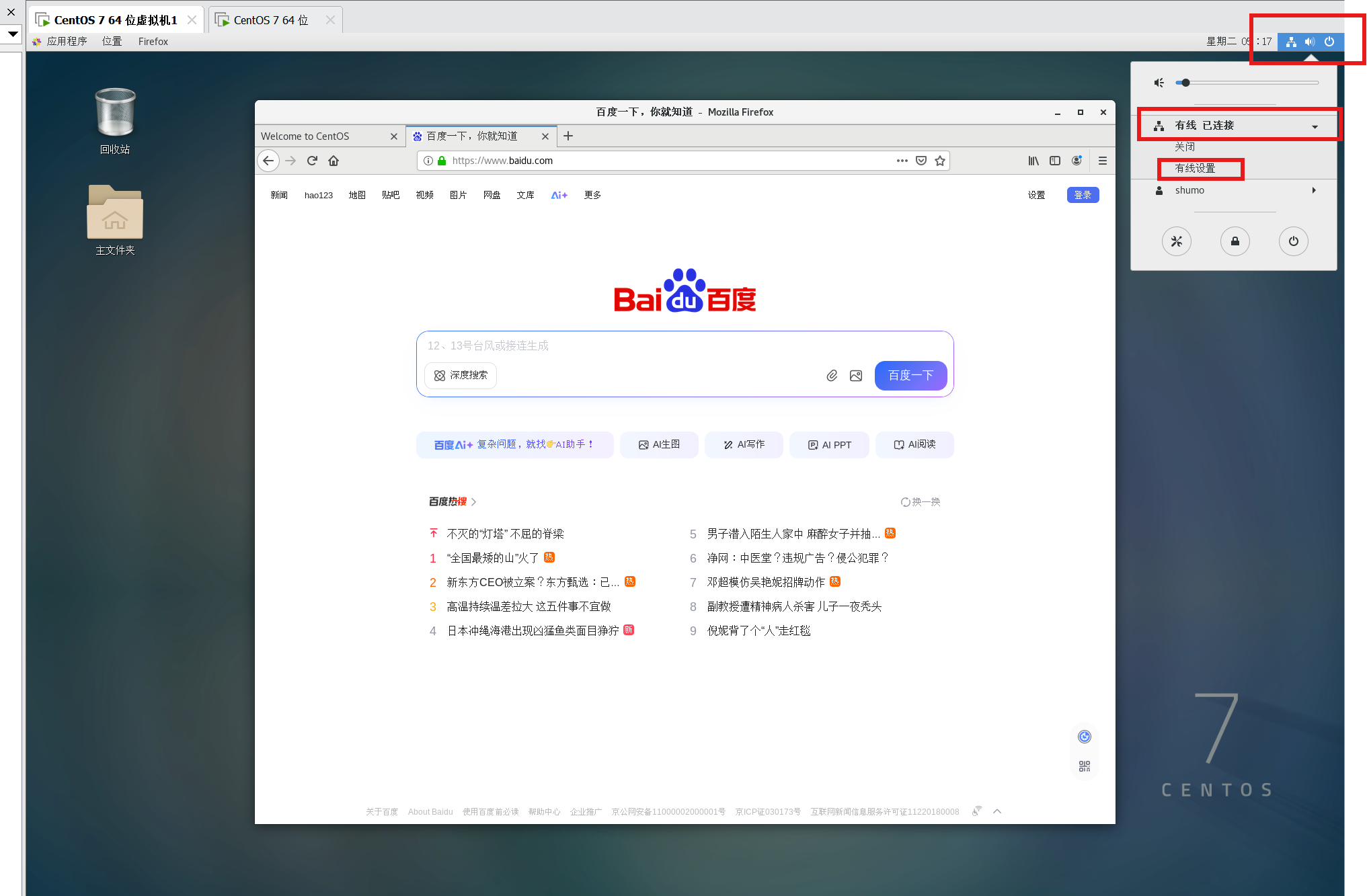Click the 百度一下 search button
The height and width of the screenshot is (896, 1367).
point(910,376)
